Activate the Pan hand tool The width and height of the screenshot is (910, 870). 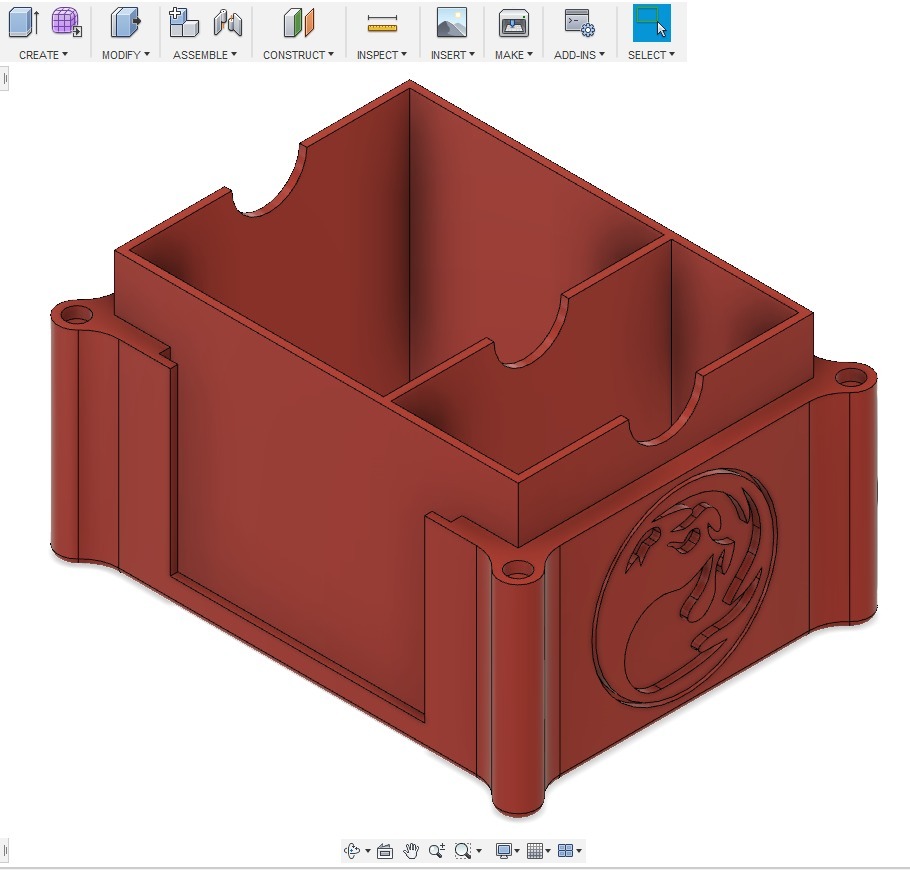click(x=411, y=851)
